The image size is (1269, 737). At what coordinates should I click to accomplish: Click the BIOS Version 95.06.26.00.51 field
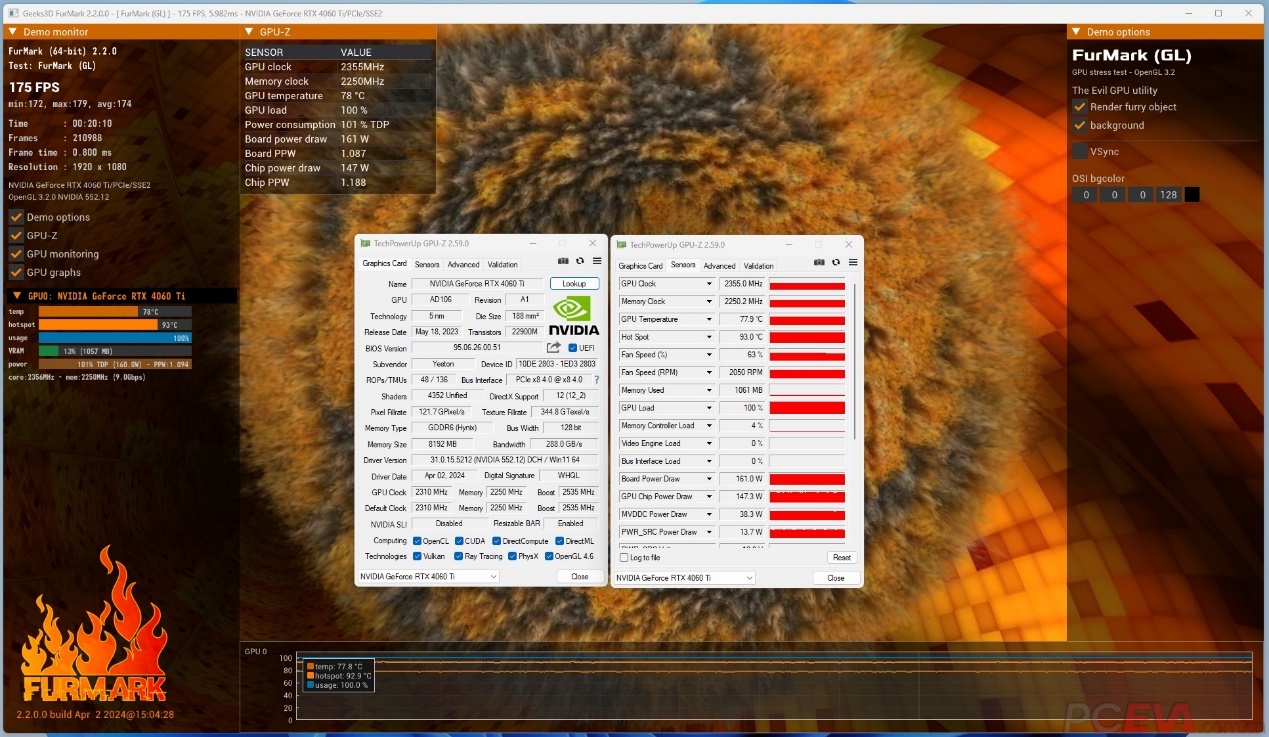click(x=476, y=348)
